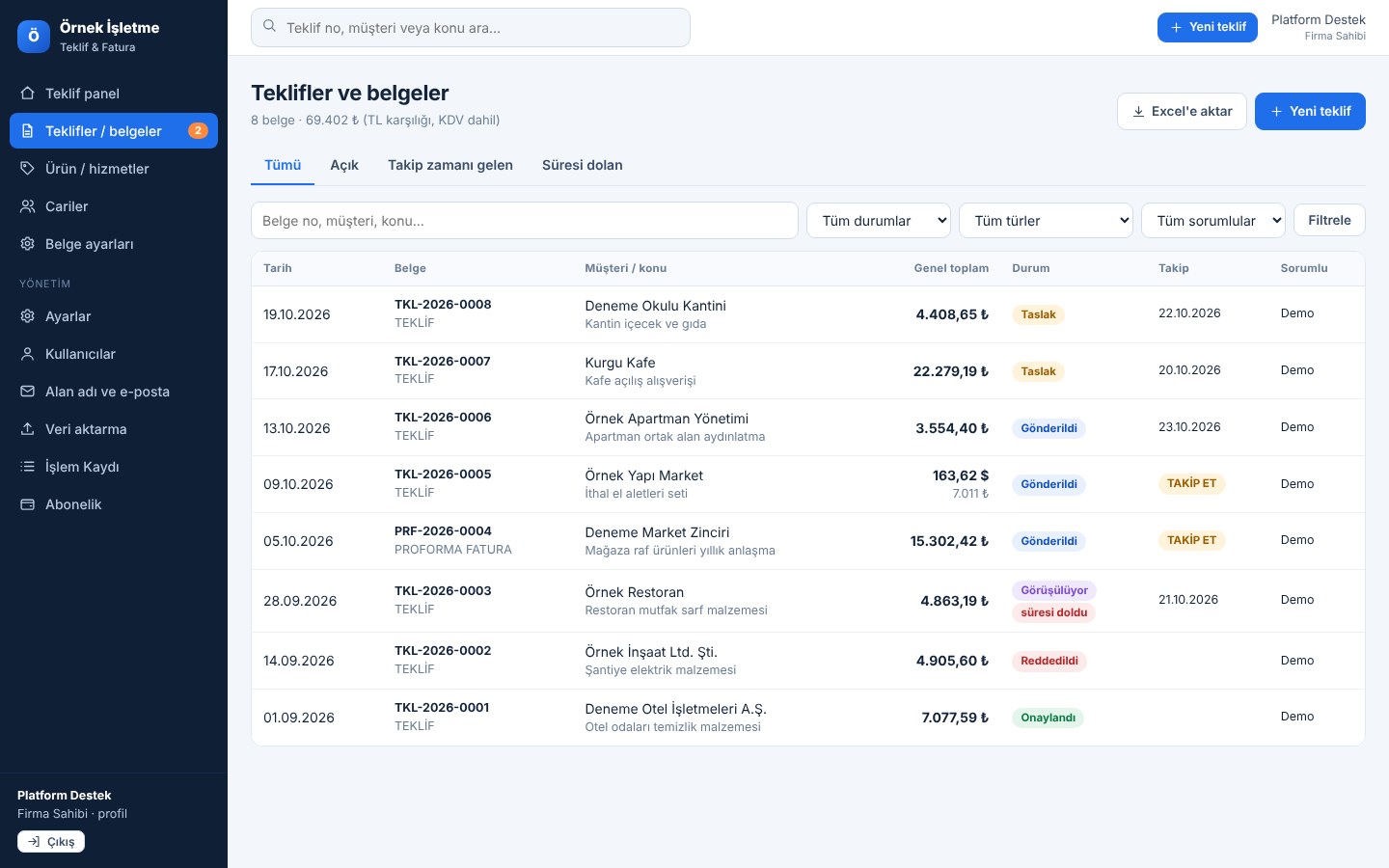Image resolution: width=1389 pixels, height=868 pixels.
Task: Open the Tüm türler type dropdown
Action: [1047, 221]
